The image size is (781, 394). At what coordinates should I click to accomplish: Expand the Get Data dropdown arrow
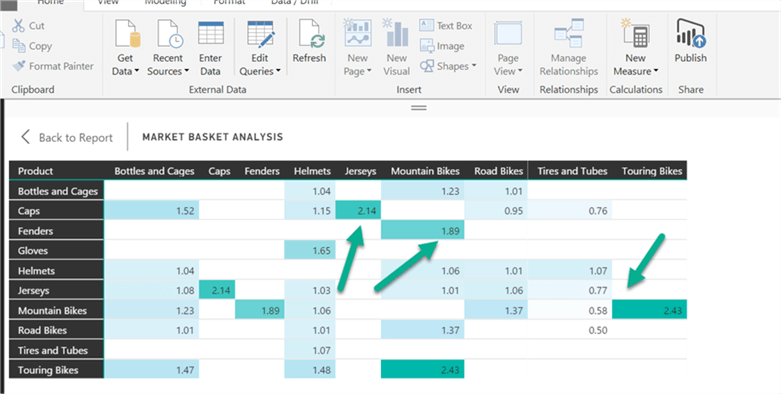(x=136, y=71)
